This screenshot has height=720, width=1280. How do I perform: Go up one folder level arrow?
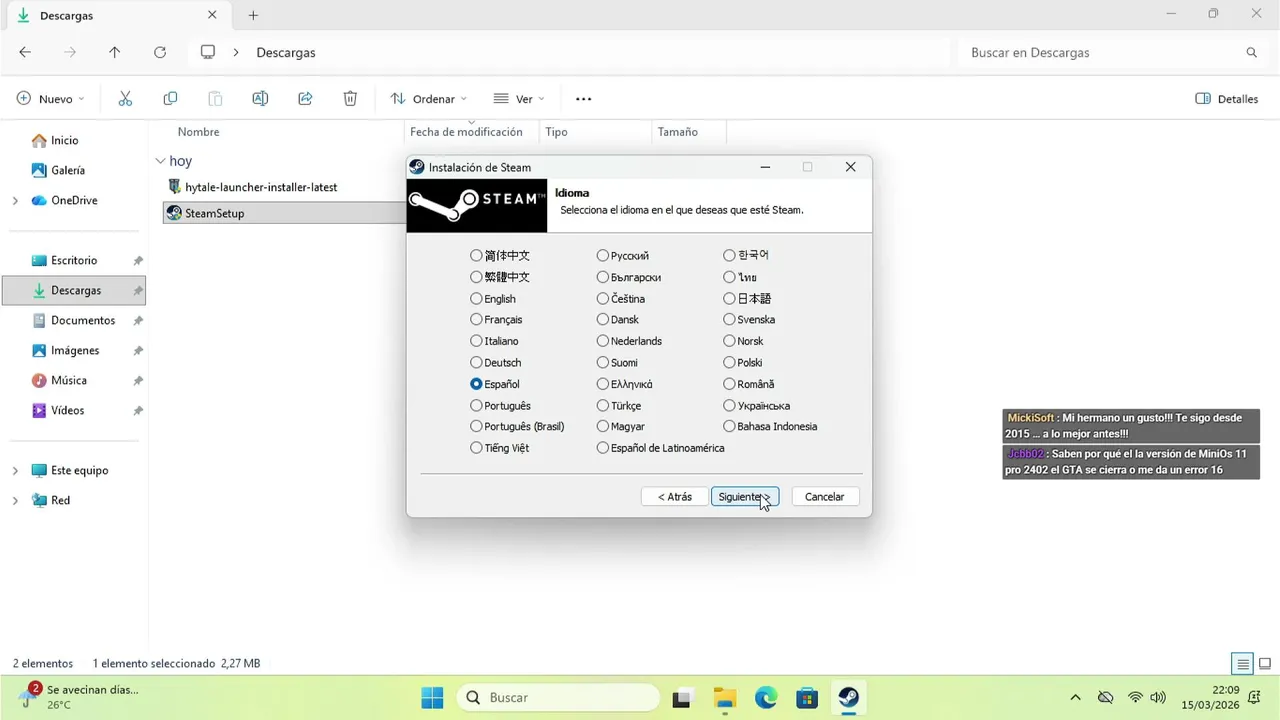point(114,52)
